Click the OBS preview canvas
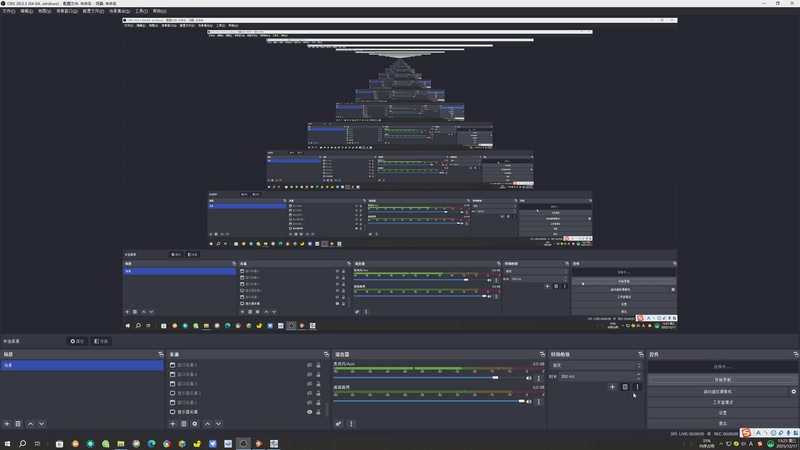This screenshot has width=800, height=450. (400, 173)
